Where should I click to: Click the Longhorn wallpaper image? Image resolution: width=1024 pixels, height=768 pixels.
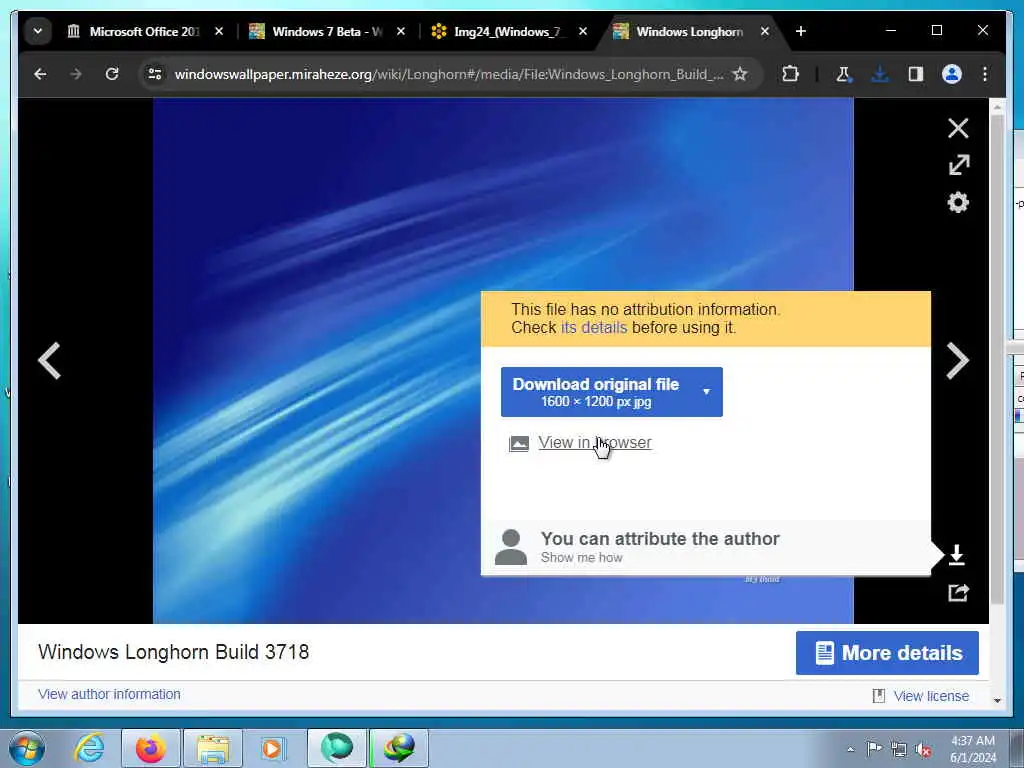503,360
